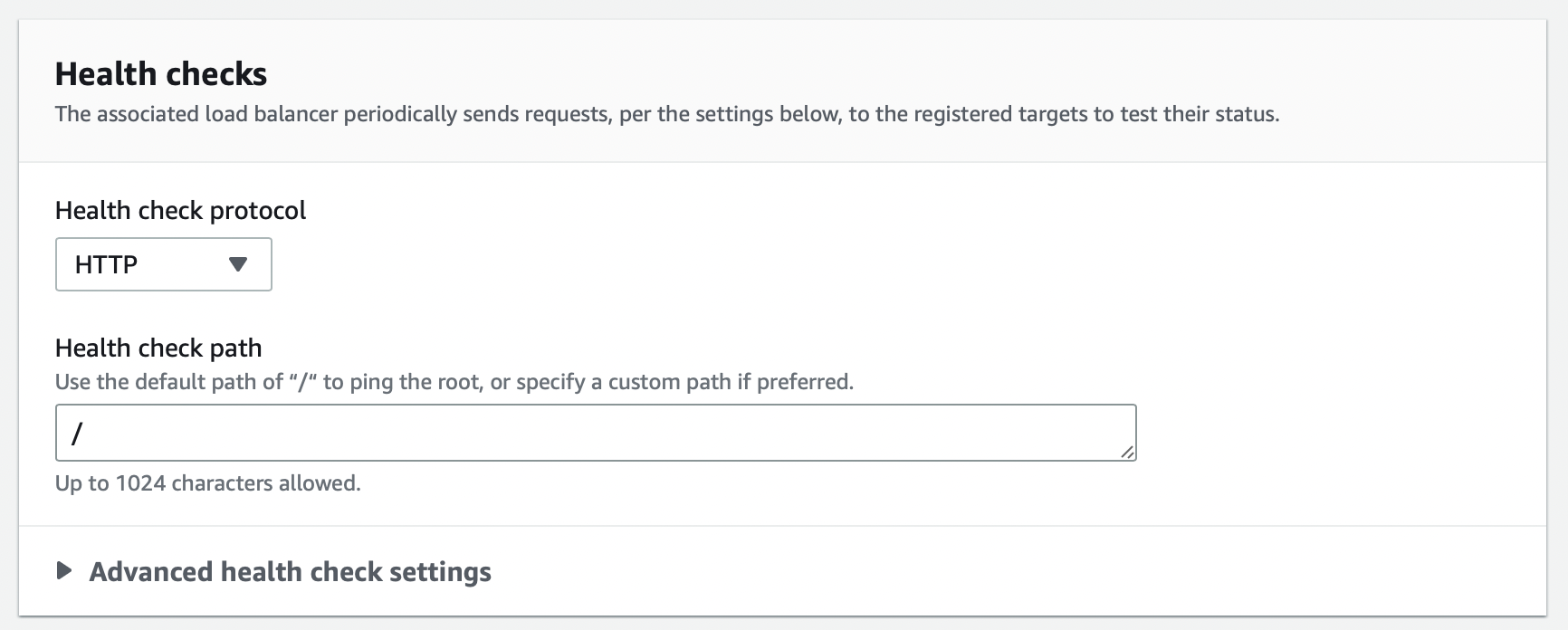Click the word "settings" in the Advanced expander title
This screenshot has height=630, width=1568.
440,572
